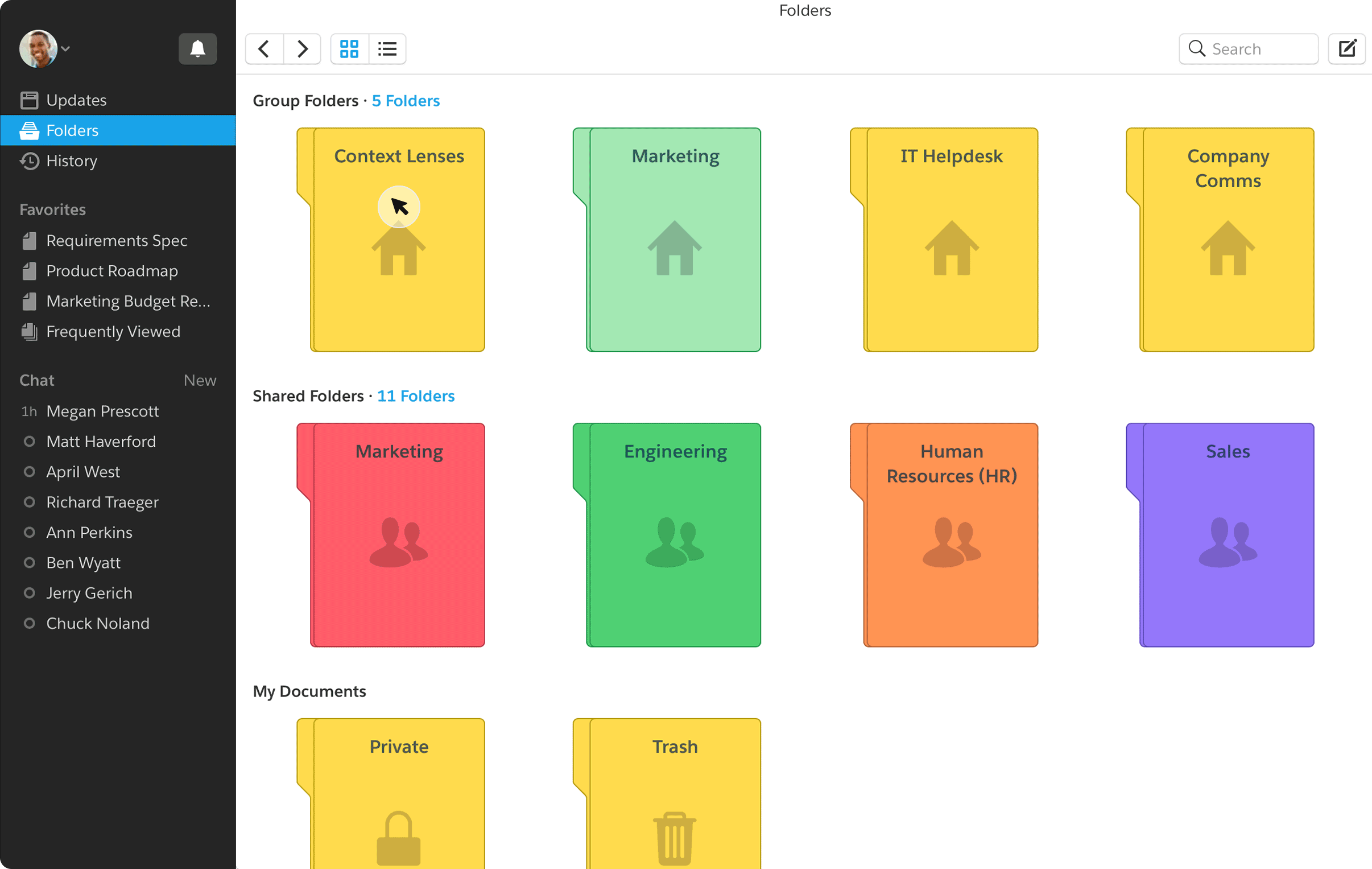The width and height of the screenshot is (1372, 869).
Task: Open the Human Resources (HR) folder
Action: tap(944, 535)
